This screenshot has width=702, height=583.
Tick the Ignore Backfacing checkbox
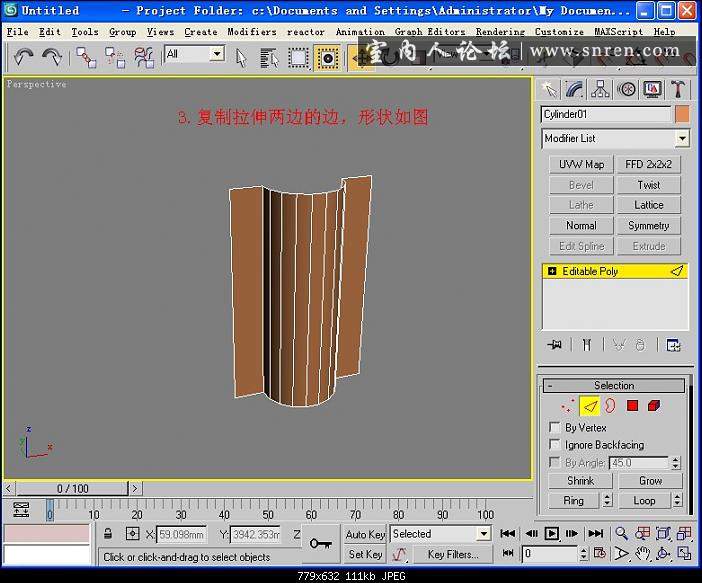coord(555,445)
